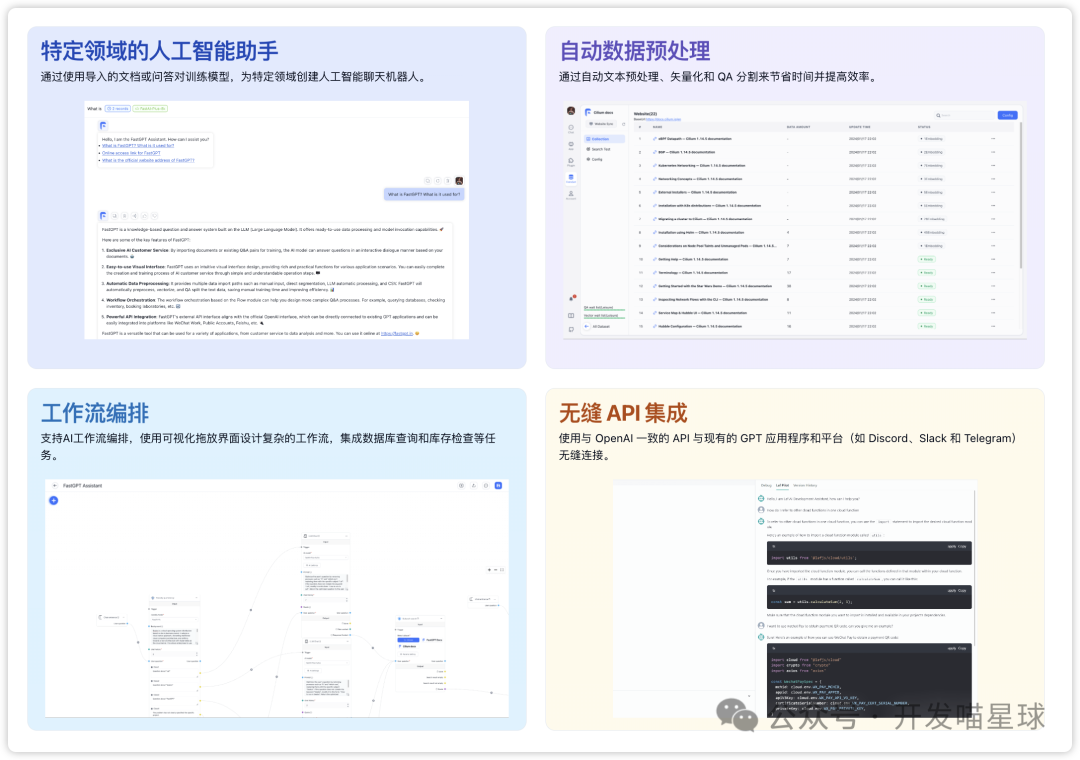Click the blue Config button in the dataset header
Screen dimensions: 1080x760
1007,115
